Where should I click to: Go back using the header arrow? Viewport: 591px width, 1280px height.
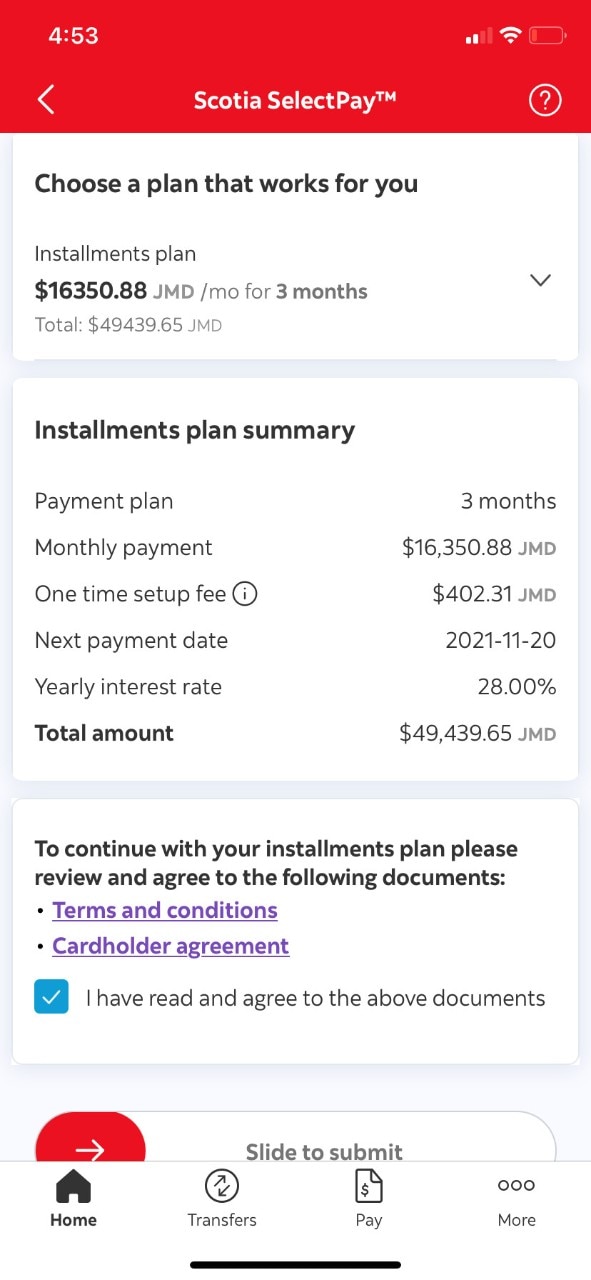(46, 100)
